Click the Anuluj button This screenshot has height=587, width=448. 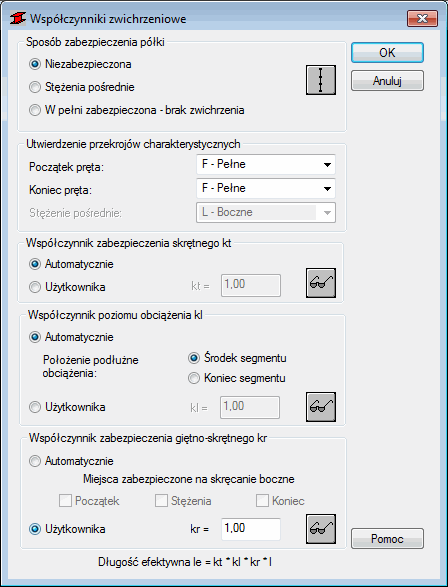pos(387,80)
